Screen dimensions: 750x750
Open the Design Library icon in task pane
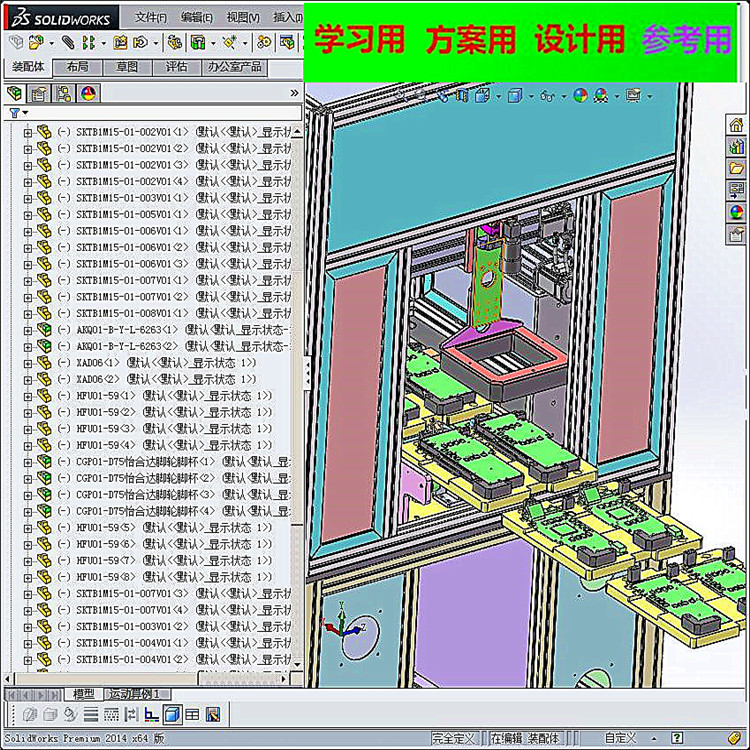coord(736,147)
